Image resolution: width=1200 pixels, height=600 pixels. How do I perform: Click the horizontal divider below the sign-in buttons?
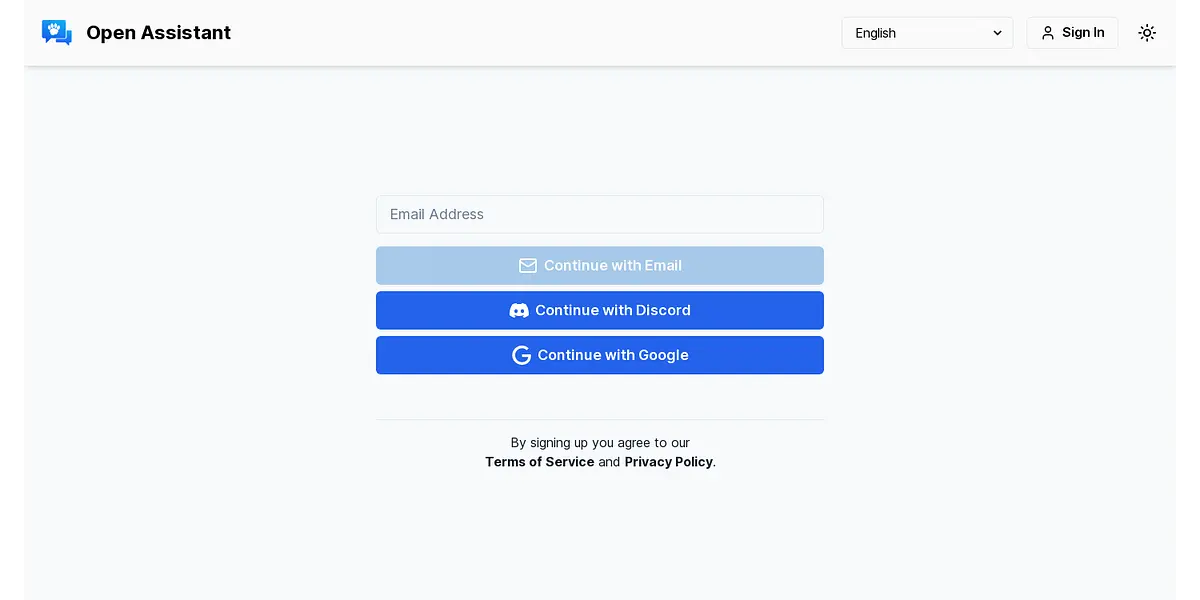600,419
